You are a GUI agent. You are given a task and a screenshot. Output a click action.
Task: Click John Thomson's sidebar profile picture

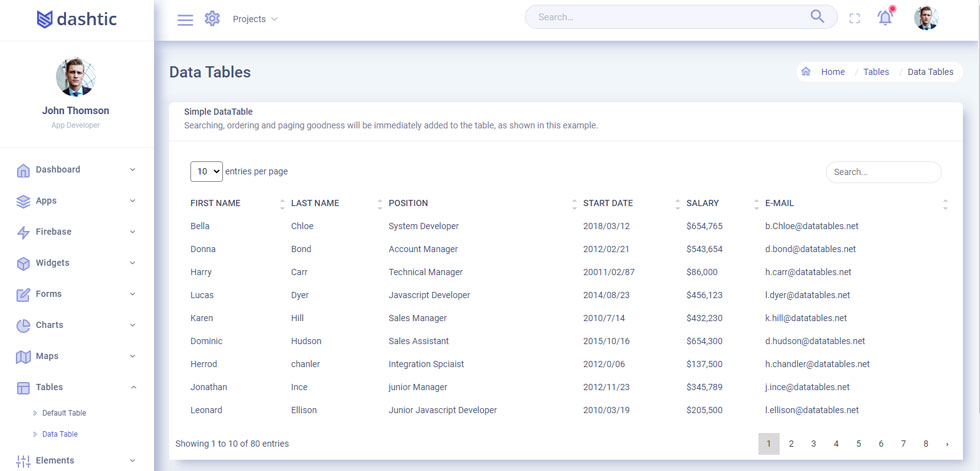76,77
